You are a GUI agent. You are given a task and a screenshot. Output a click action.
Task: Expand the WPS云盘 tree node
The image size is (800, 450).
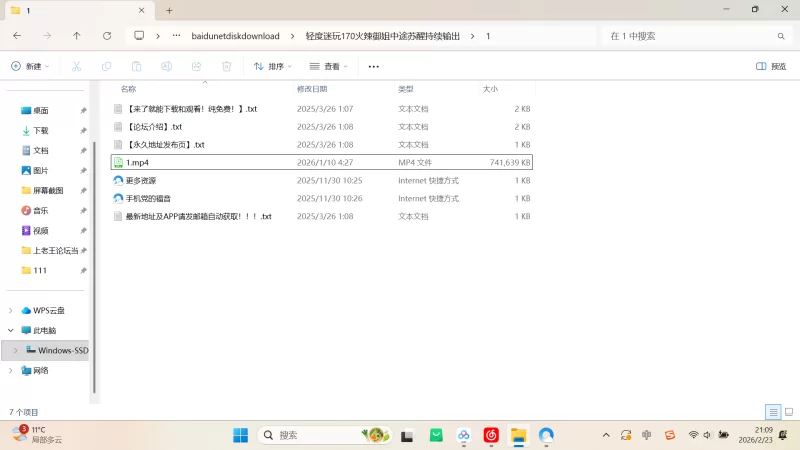[x=11, y=310]
